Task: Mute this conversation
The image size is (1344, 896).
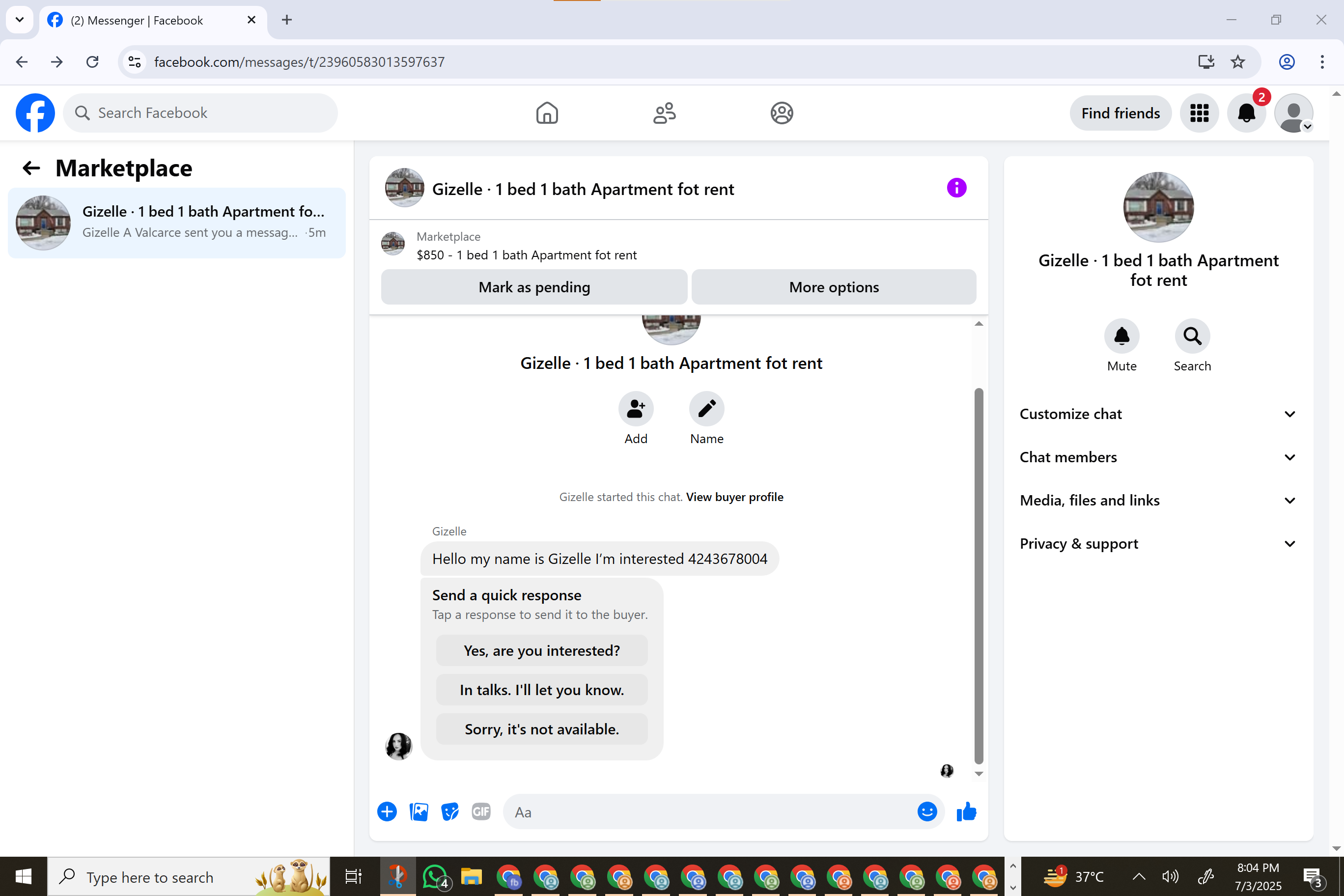Action: [x=1121, y=336]
